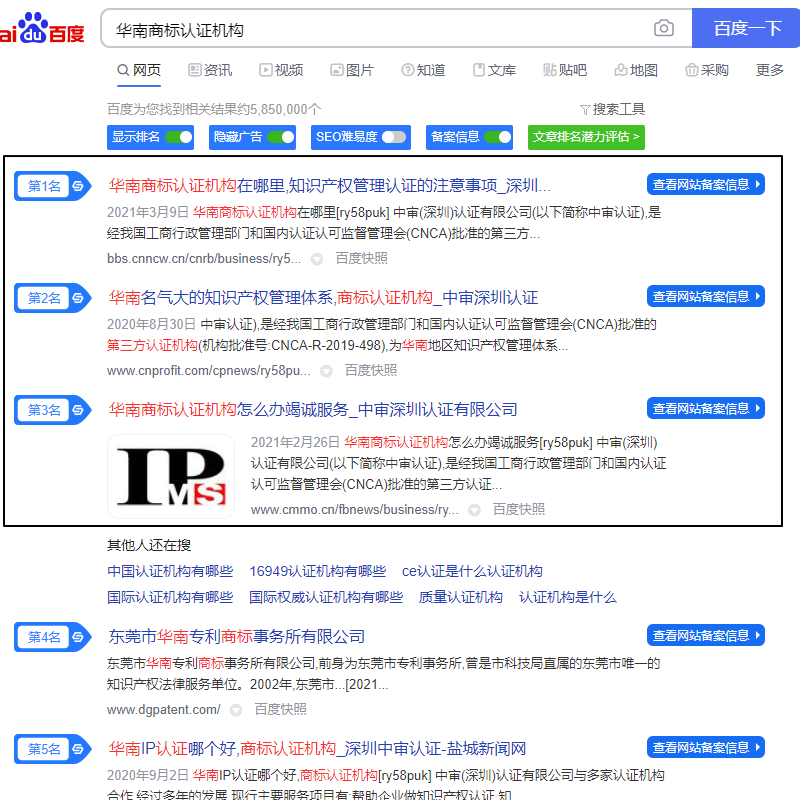Screen dimensions: 800x800
Task: Open 百度快照 for www.cnprofit.com result
Action: [x=370, y=371]
